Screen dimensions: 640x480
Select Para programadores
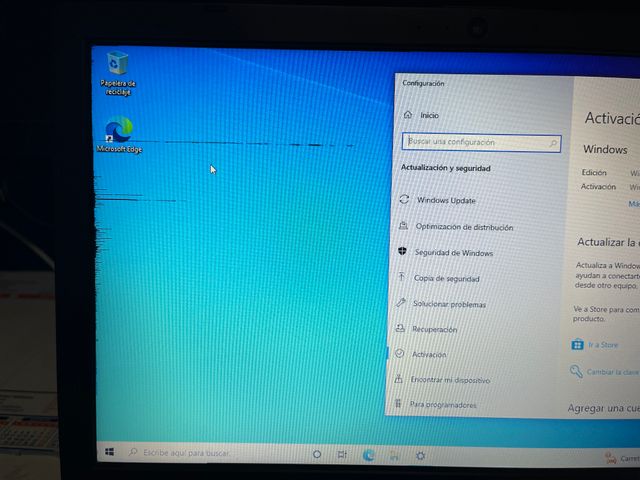[443, 405]
